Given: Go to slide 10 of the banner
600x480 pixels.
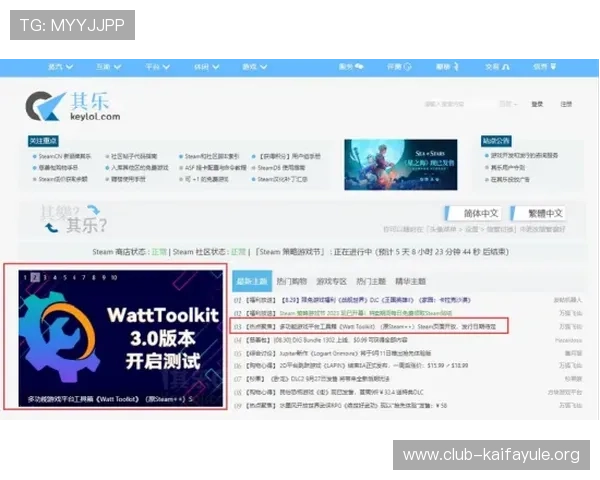Looking at the screenshot, I should tap(114, 278).
